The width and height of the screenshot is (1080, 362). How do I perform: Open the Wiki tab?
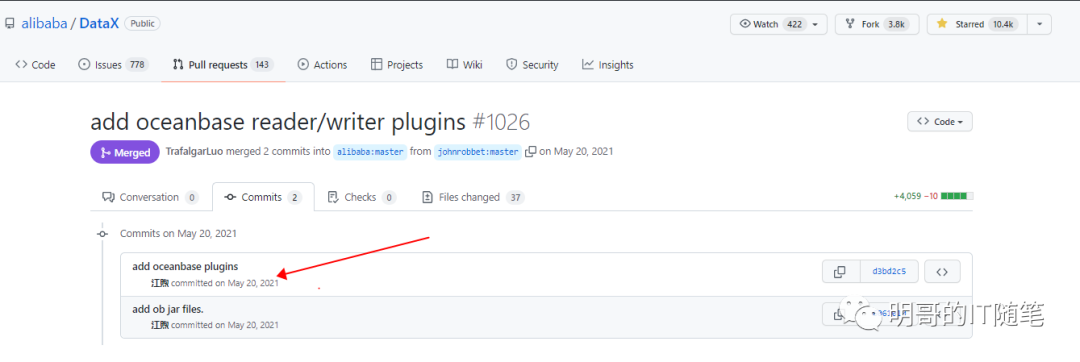pos(464,65)
